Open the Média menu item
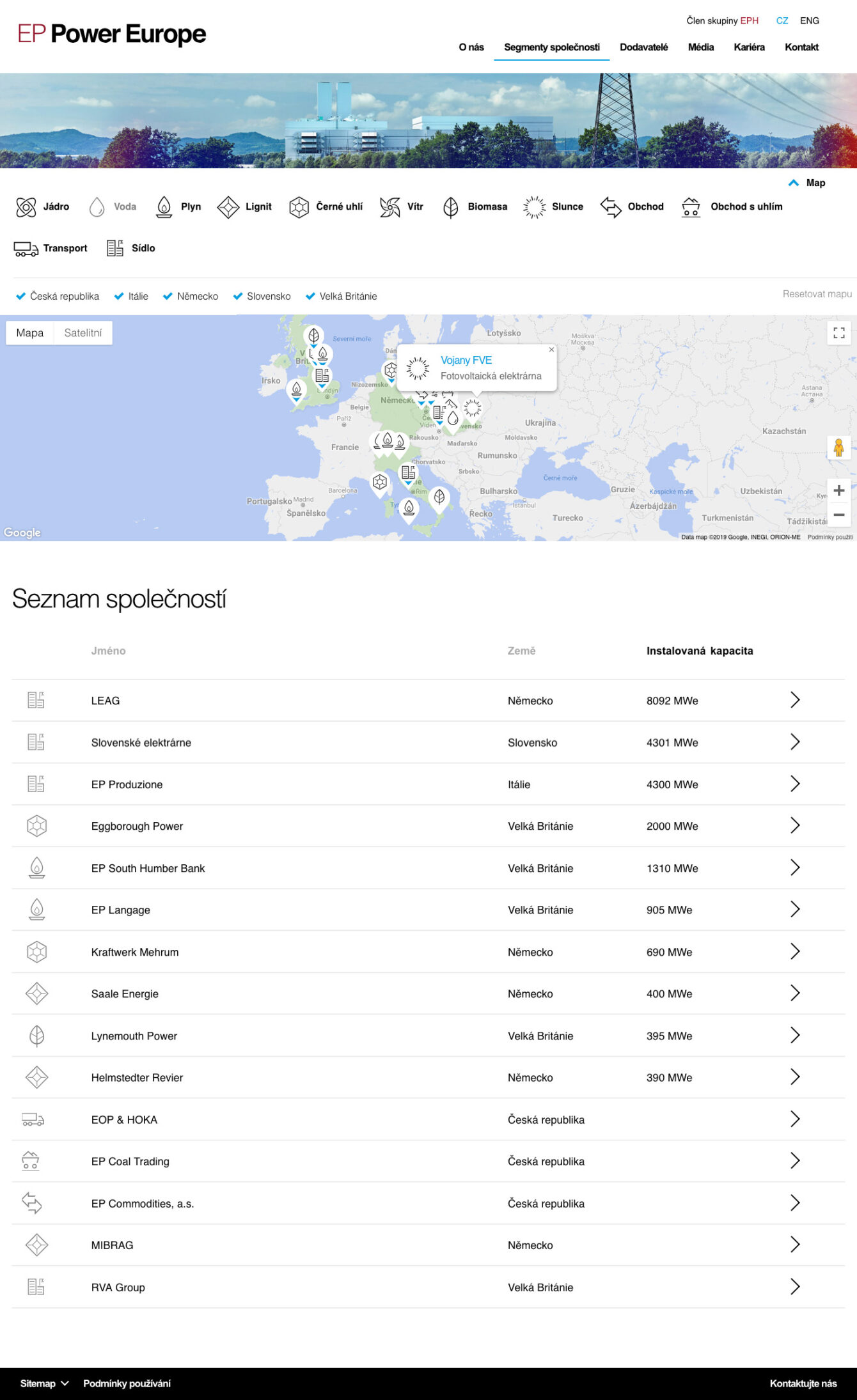 coord(701,47)
